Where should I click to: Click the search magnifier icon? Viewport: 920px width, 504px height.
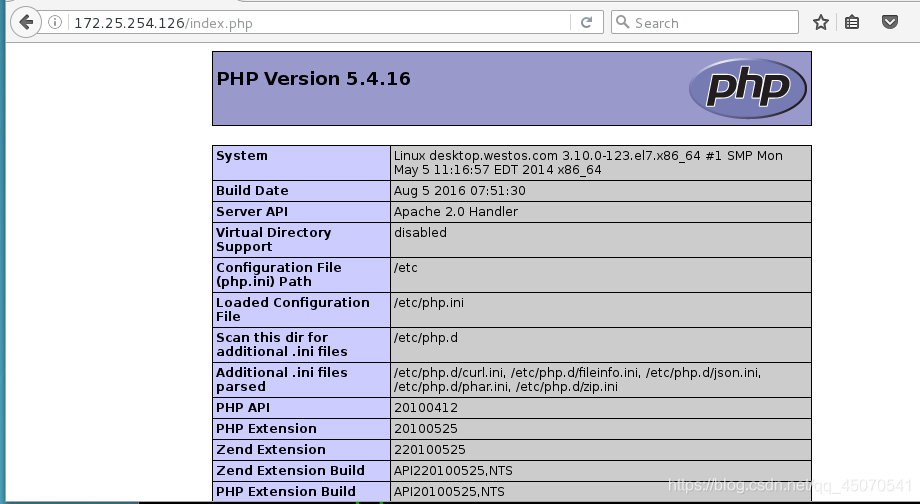[x=623, y=22]
